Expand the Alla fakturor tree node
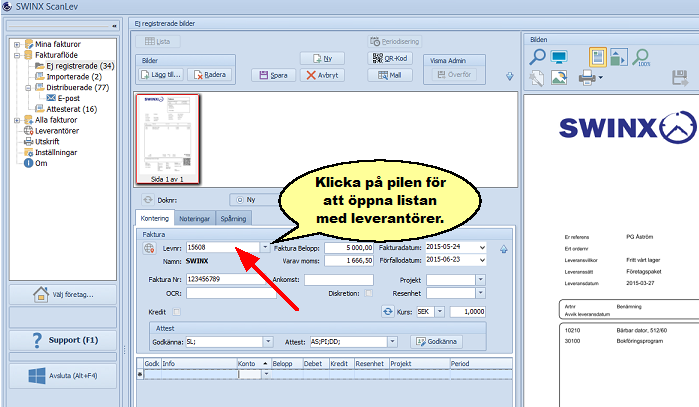Image resolution: width=699 pixels, height=407 pixels. point(17,120)
